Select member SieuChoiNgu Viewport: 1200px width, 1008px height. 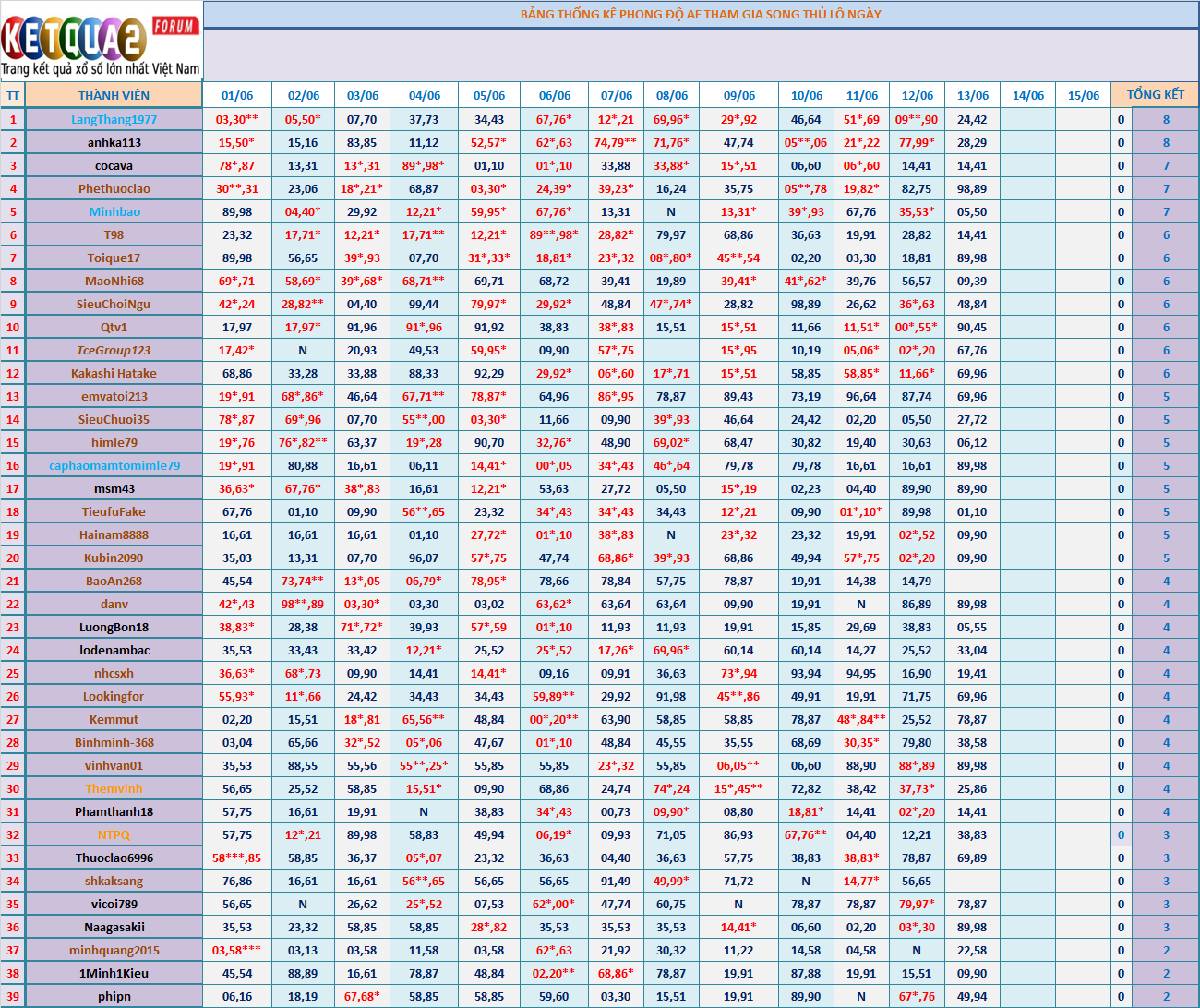pos(114,304)
